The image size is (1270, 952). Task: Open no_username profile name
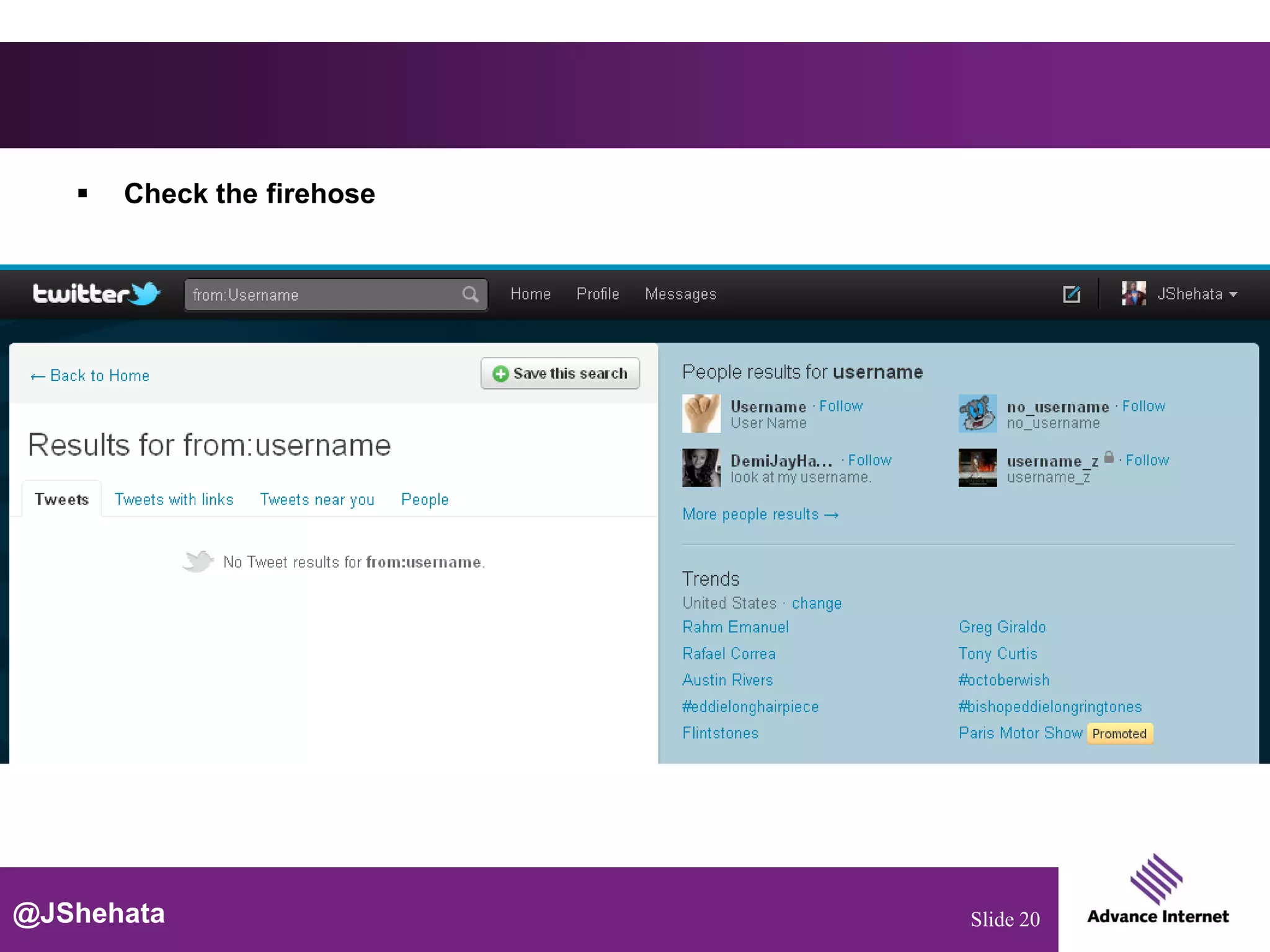pyautogui.click(x=1058, y=407)
